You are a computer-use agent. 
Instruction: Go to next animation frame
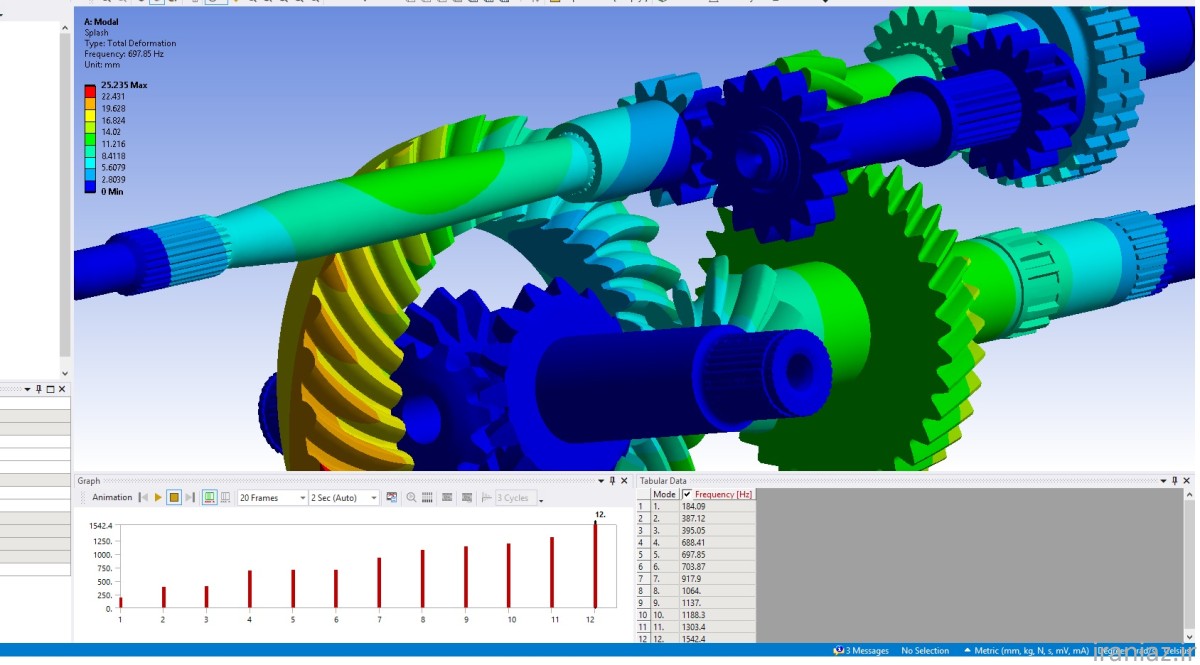190,498
